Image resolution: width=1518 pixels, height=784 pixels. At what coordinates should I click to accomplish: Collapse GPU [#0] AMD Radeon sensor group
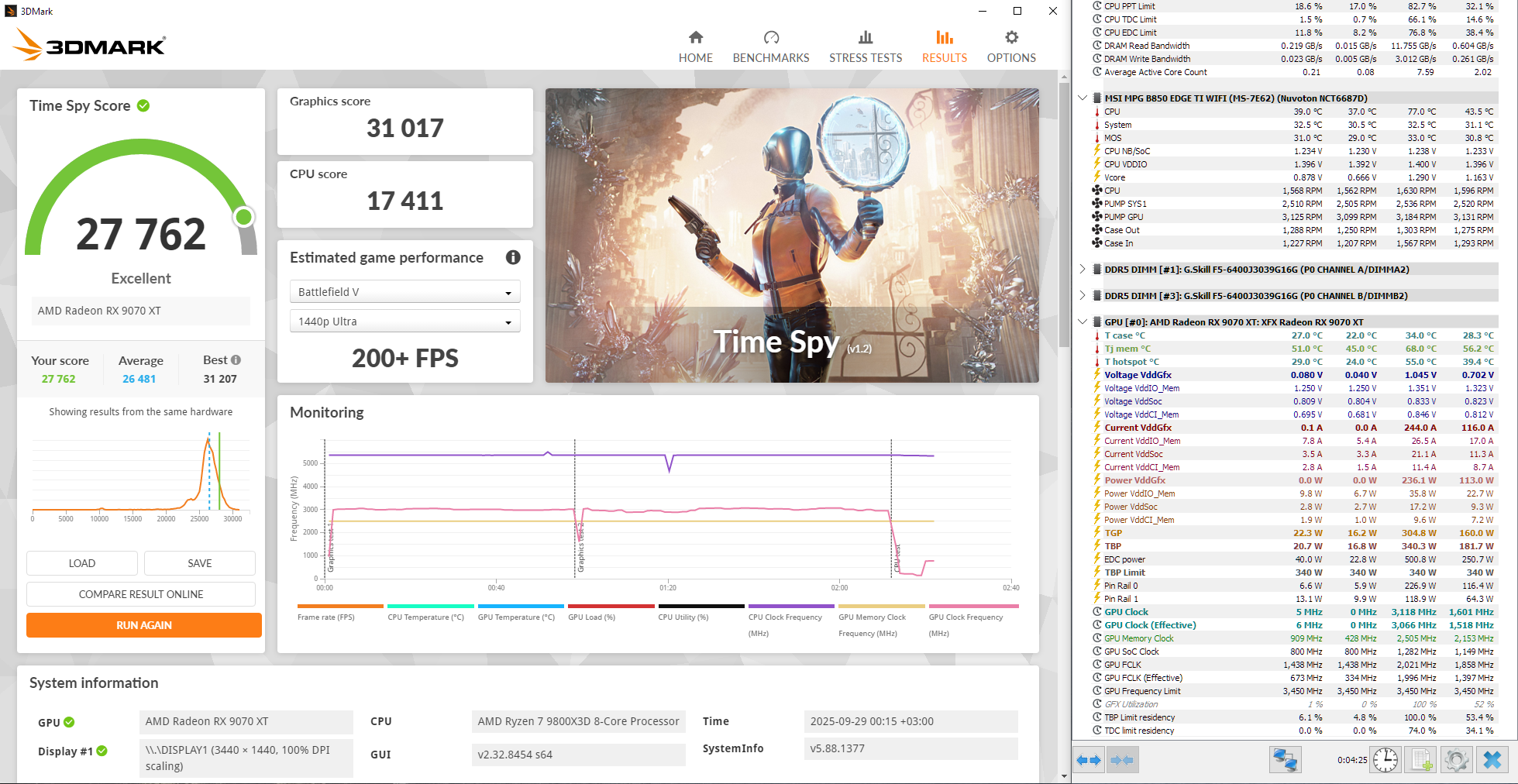click(1083, 322)
